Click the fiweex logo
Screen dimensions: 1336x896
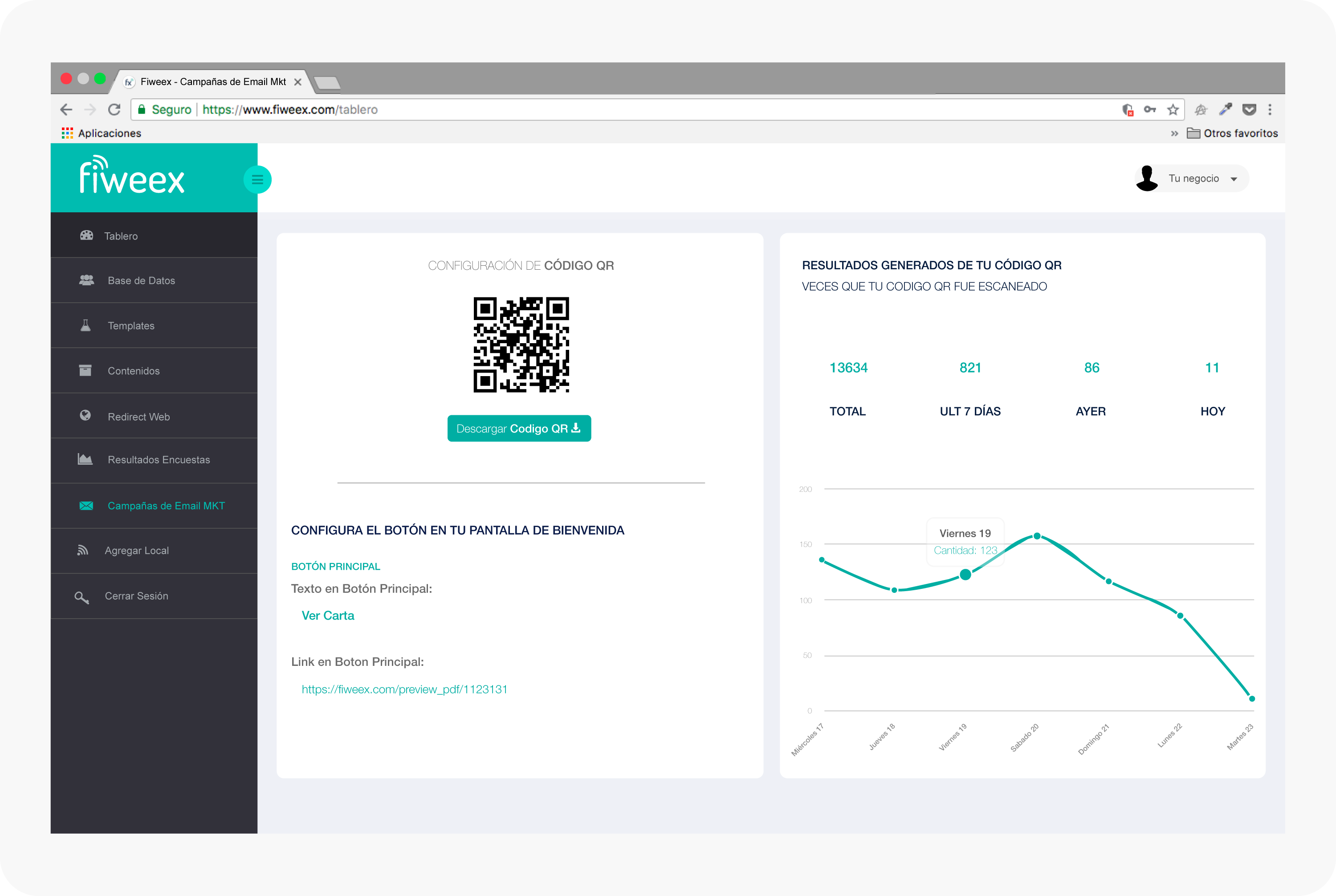(x=132, y=174)
